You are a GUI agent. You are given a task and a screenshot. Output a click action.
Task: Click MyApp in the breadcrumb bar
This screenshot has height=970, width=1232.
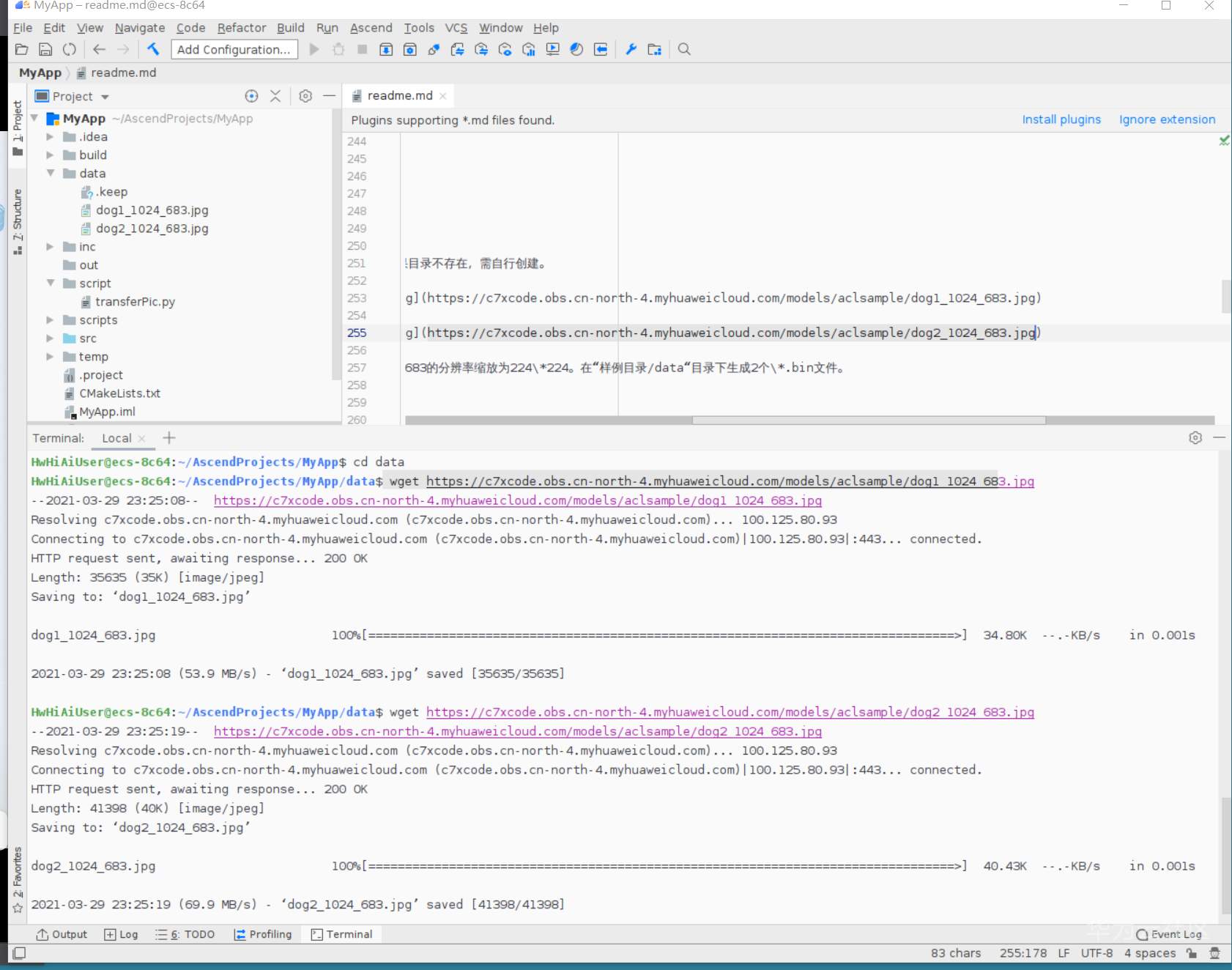[40, 73]
